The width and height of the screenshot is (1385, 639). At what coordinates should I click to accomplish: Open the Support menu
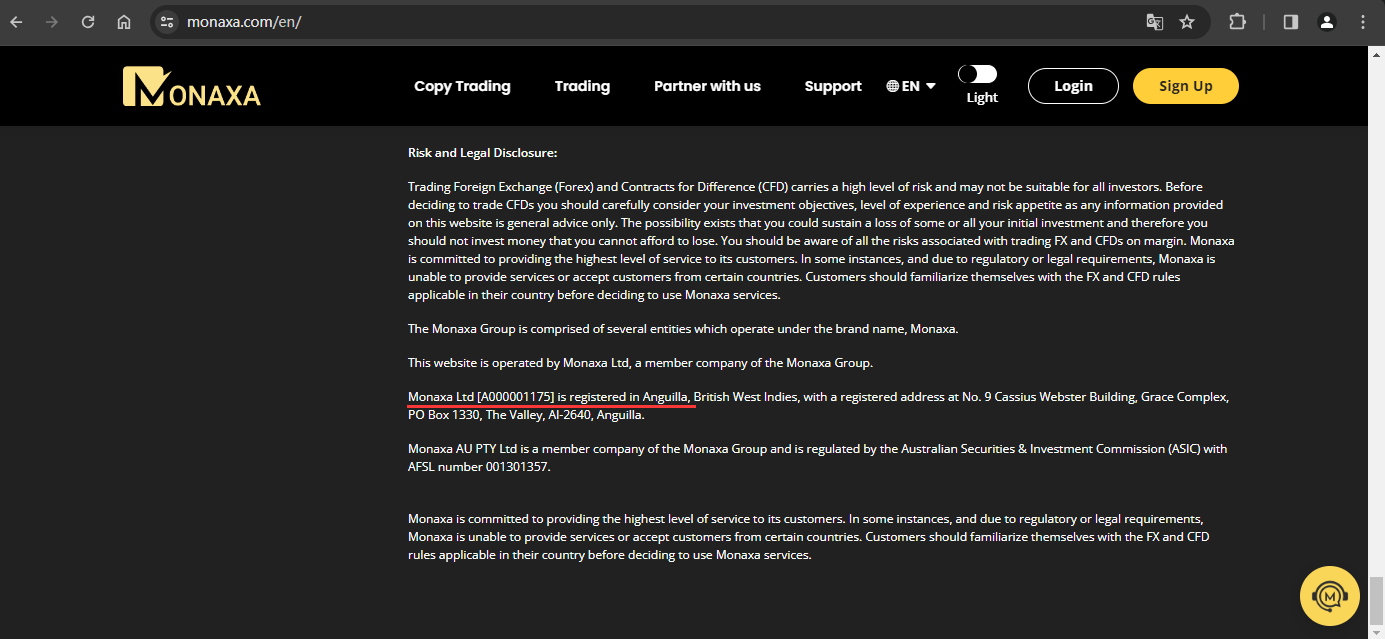[833, 86]
